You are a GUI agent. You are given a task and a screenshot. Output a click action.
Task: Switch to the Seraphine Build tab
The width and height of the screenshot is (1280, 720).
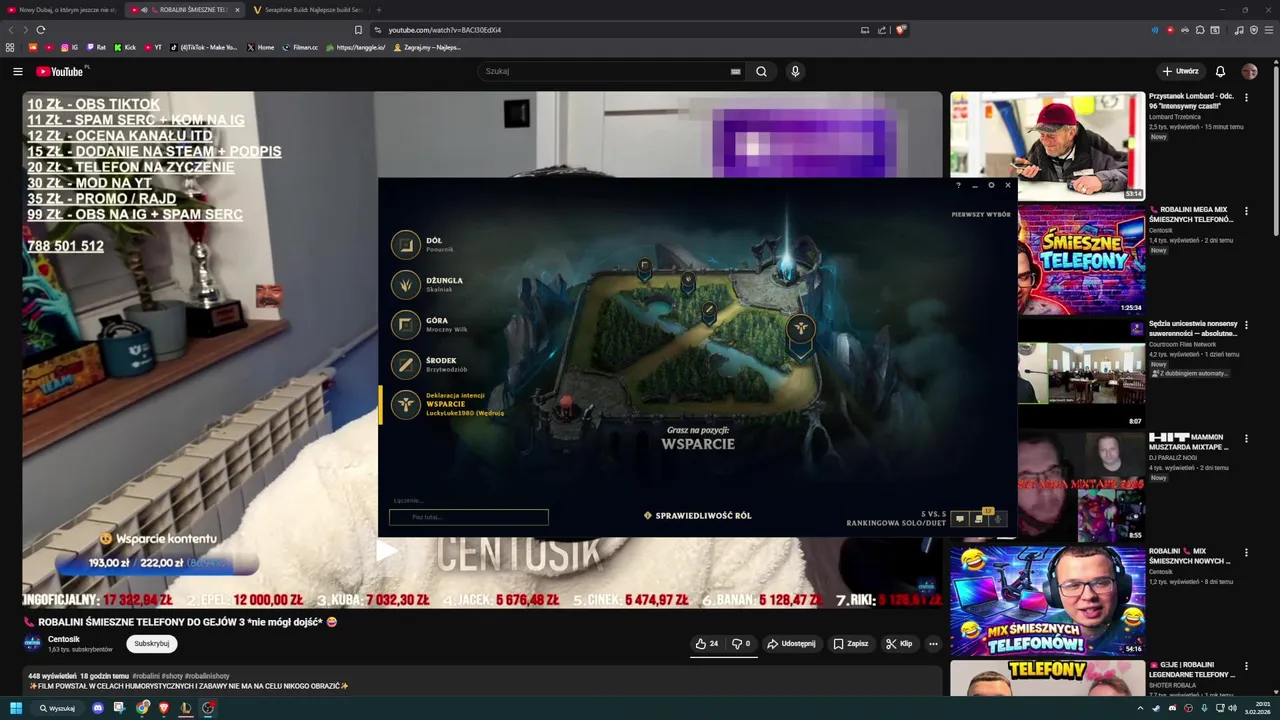[x=310, y=10]
